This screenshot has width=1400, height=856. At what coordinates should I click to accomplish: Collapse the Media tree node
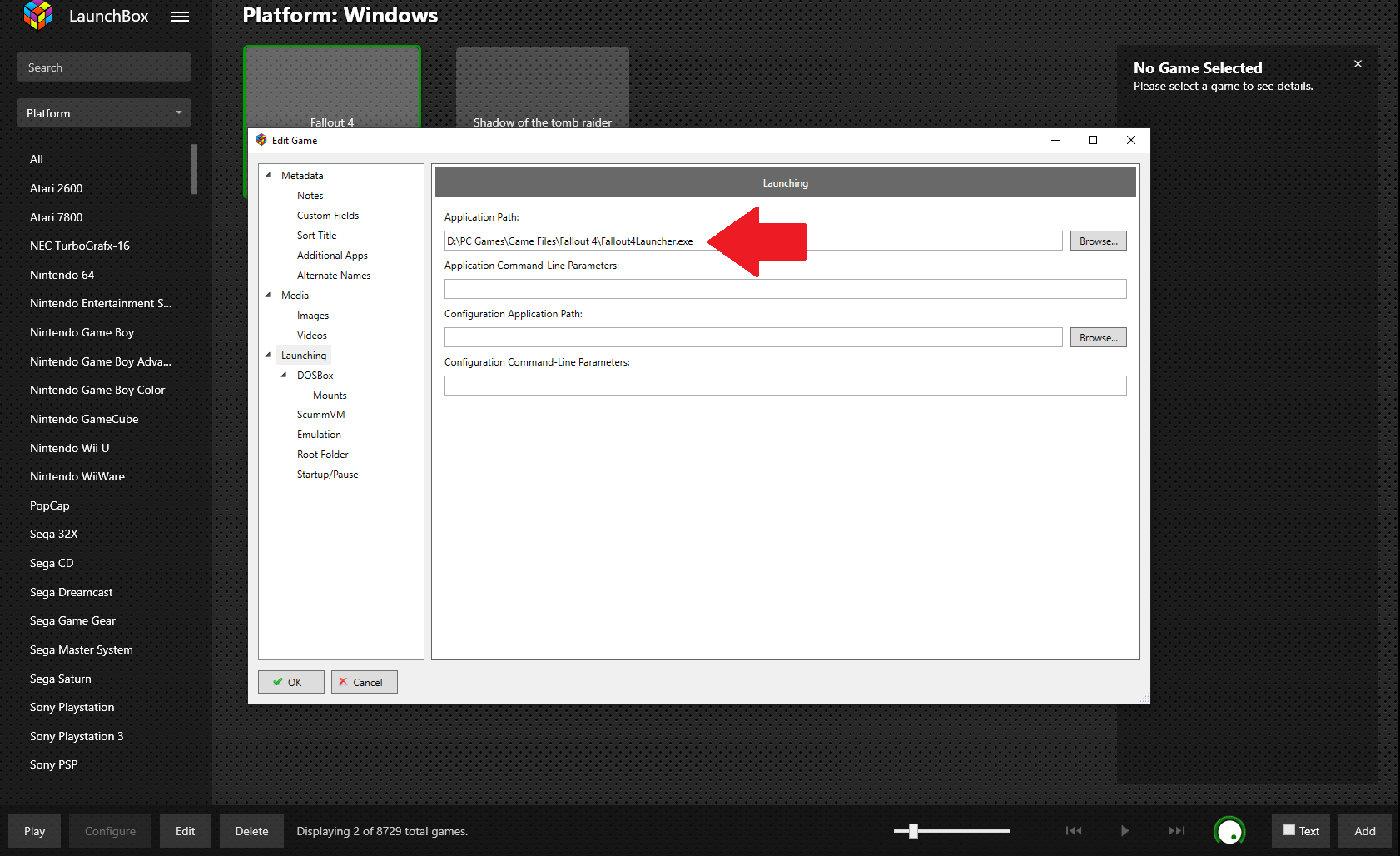tap(268, 296)
